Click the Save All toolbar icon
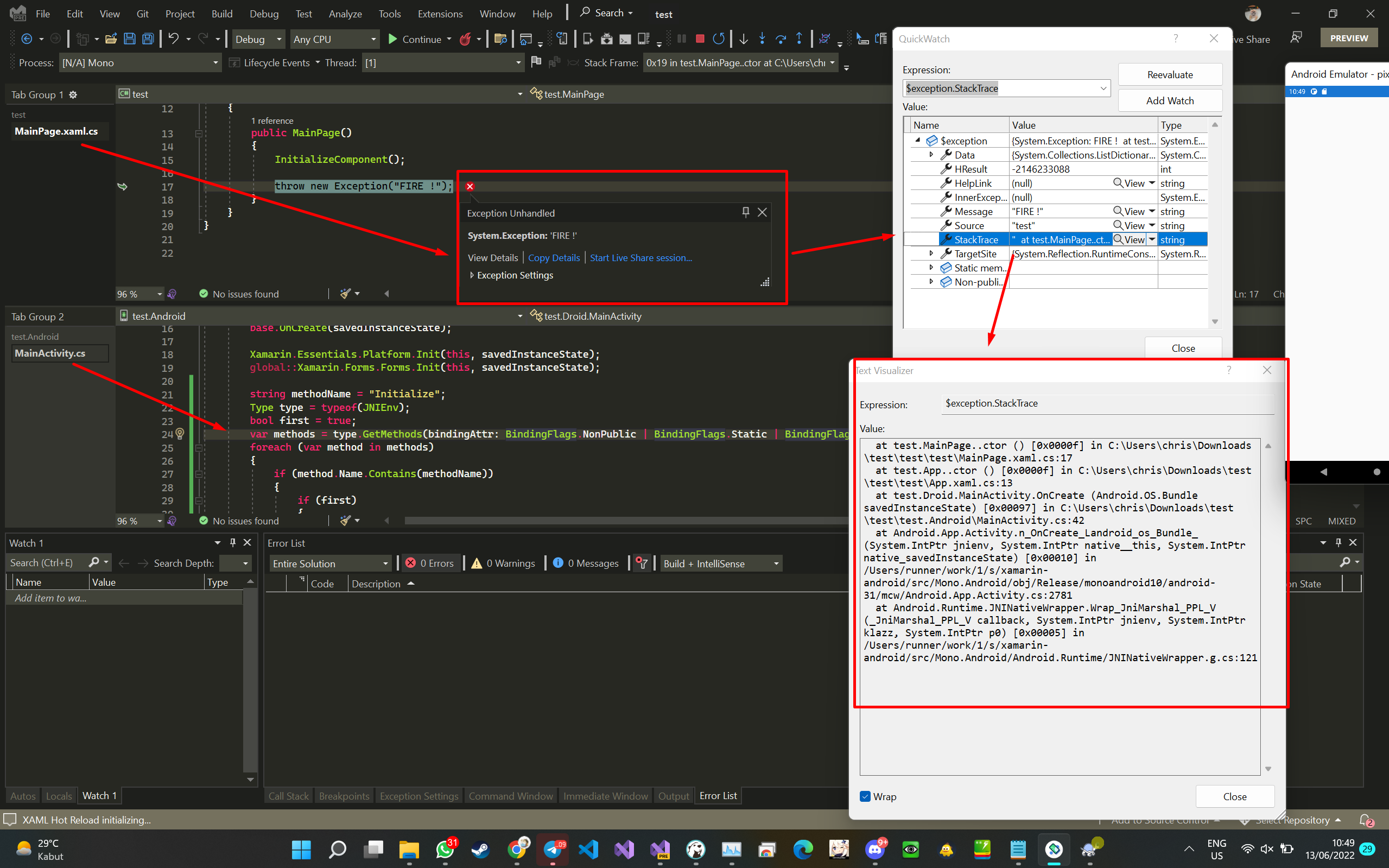Viewport: 1389px width, 868px height. point(148,39)
